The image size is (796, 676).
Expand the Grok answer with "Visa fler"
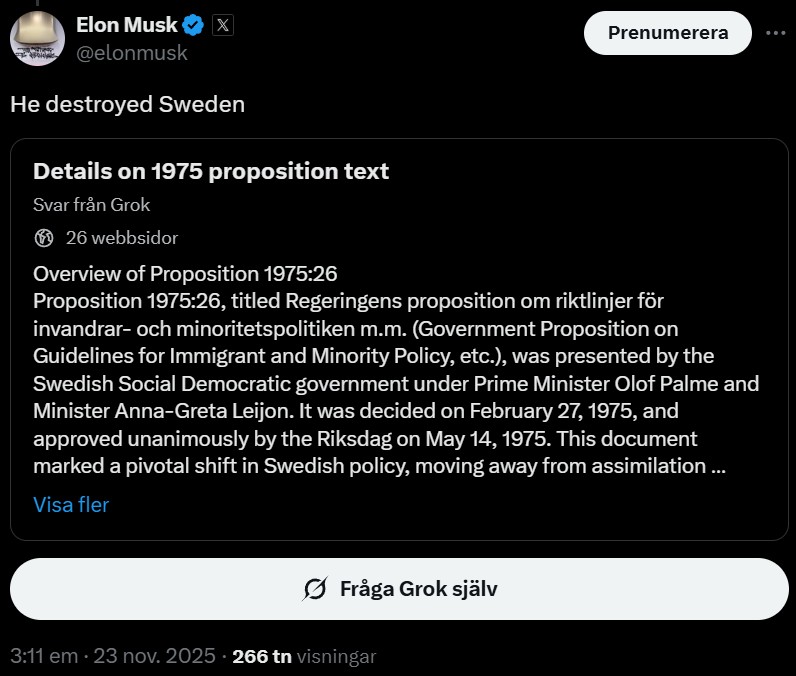tap(71, 505)
